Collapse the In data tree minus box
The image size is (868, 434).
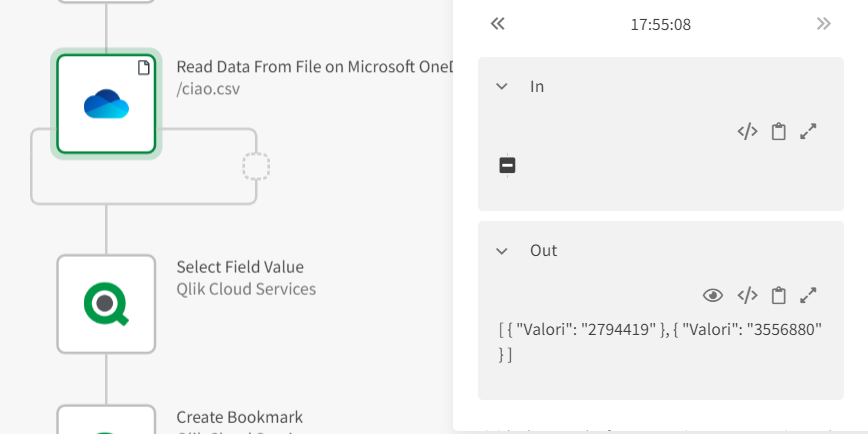(x=507, y=165)
